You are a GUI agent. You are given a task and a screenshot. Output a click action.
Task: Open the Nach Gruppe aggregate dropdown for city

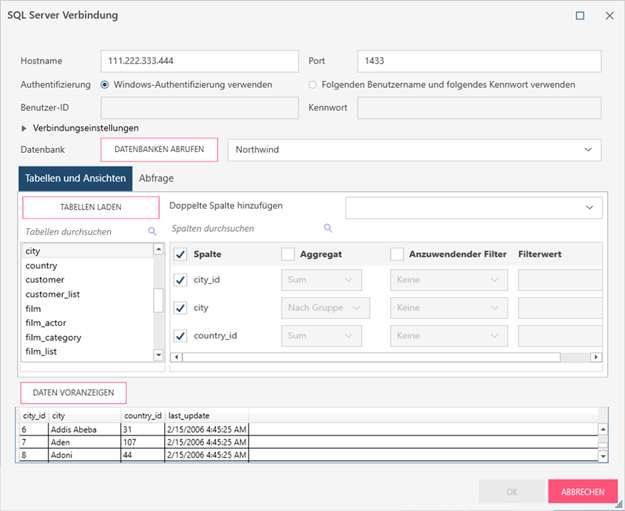pyautogui.click(x=326, y=308)
